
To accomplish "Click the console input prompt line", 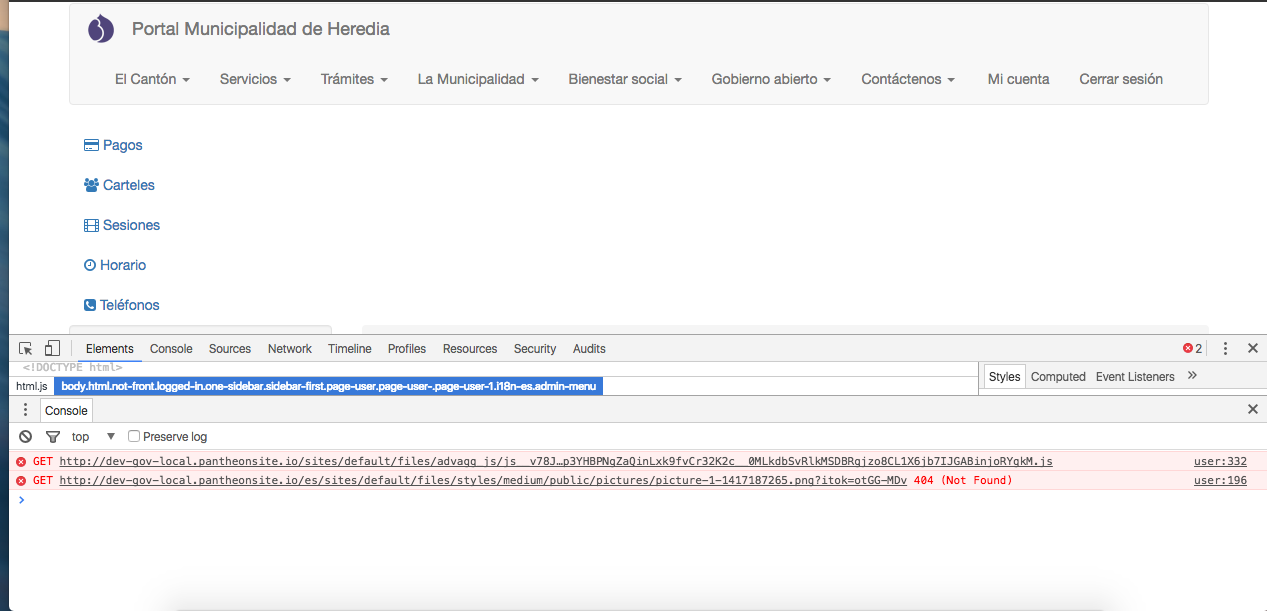I will click(600, 500).
